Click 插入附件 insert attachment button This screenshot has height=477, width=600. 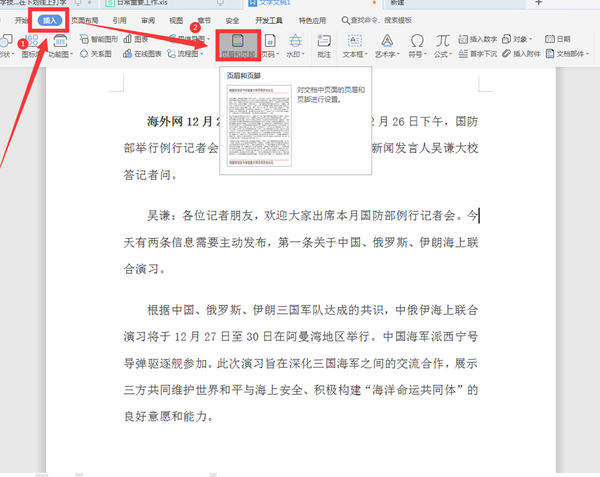tap(526, 54)
